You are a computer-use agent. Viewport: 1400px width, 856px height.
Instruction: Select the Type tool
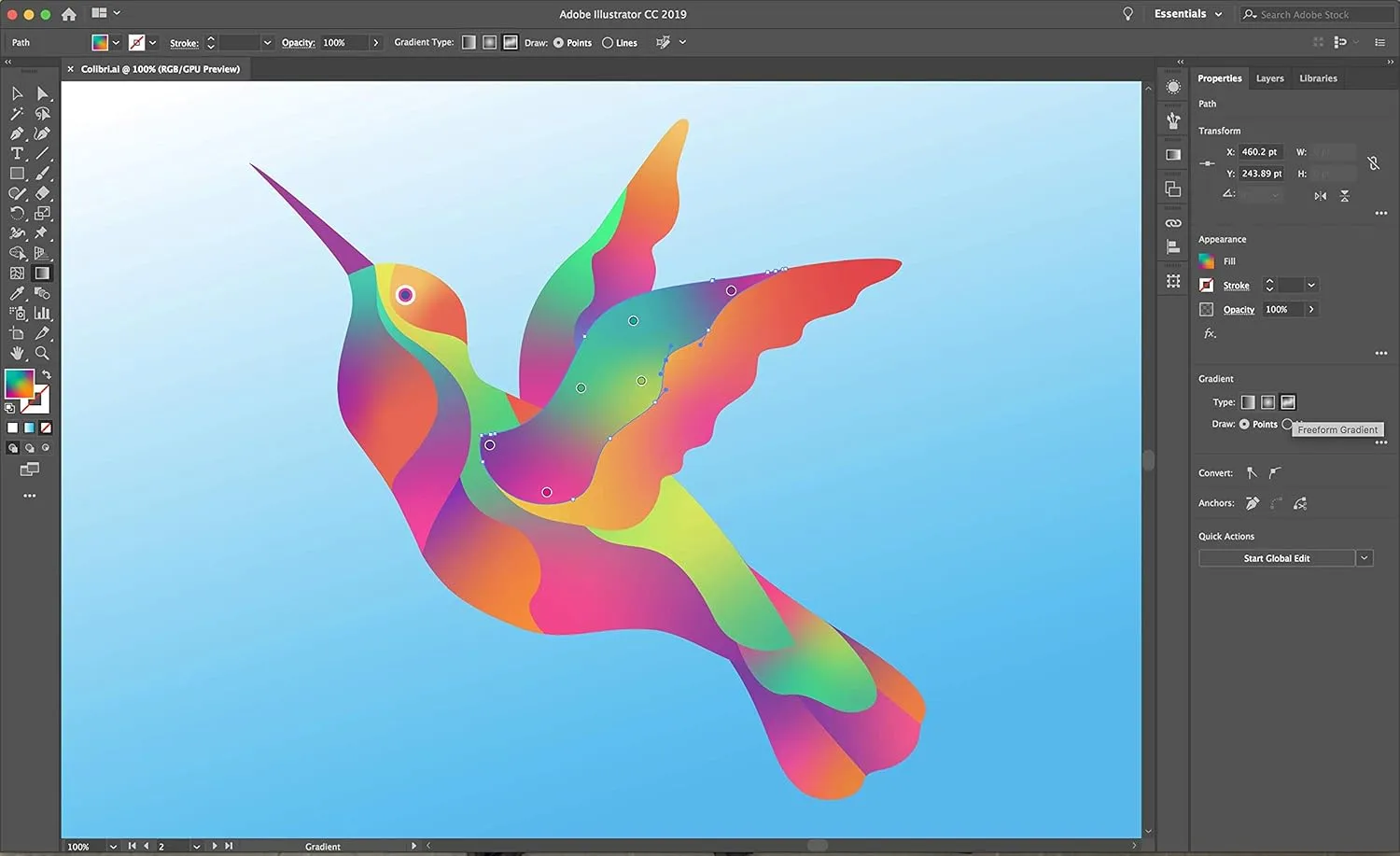point(16,152)
